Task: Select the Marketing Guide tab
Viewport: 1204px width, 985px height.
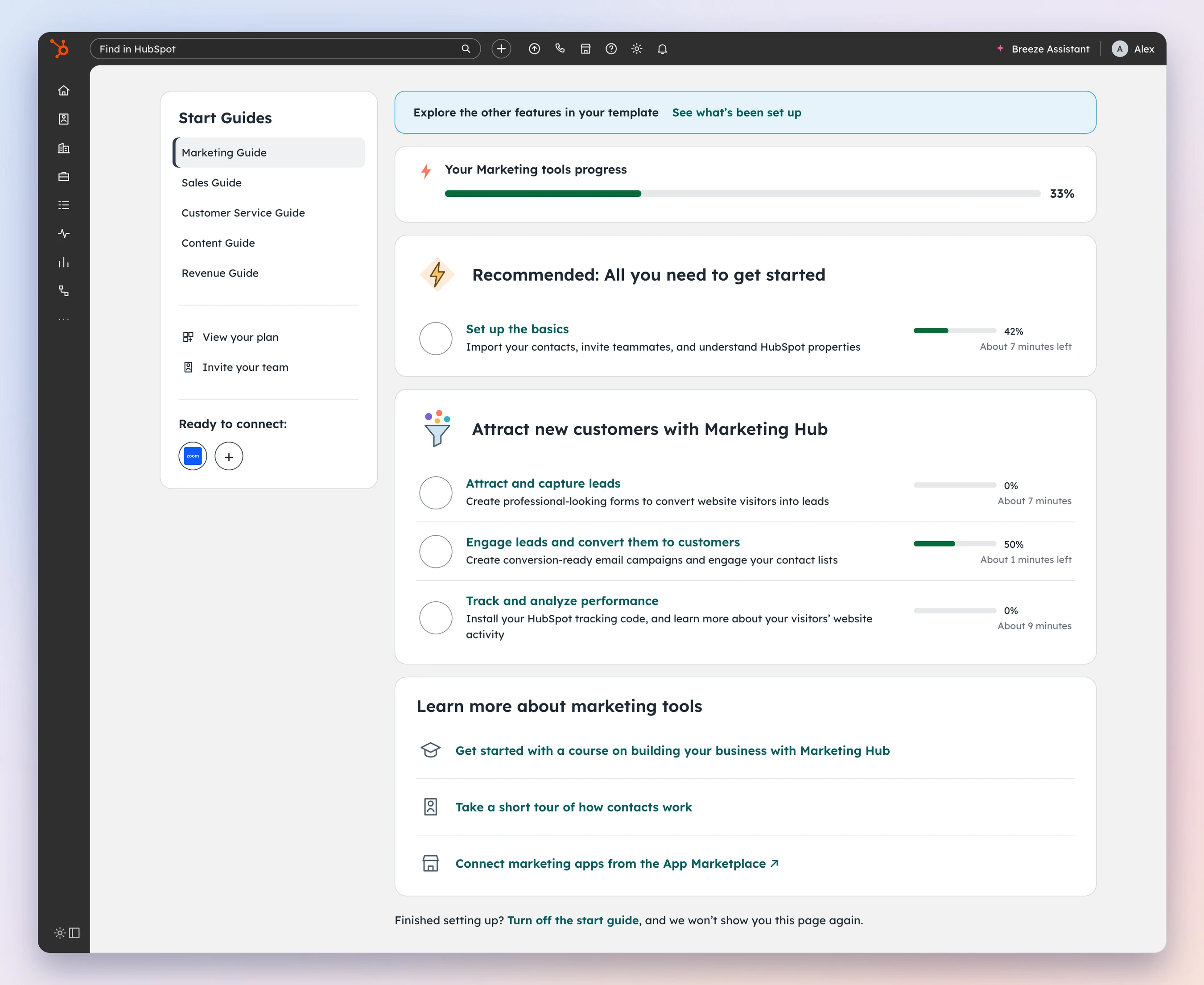Action: click(269, 152)
